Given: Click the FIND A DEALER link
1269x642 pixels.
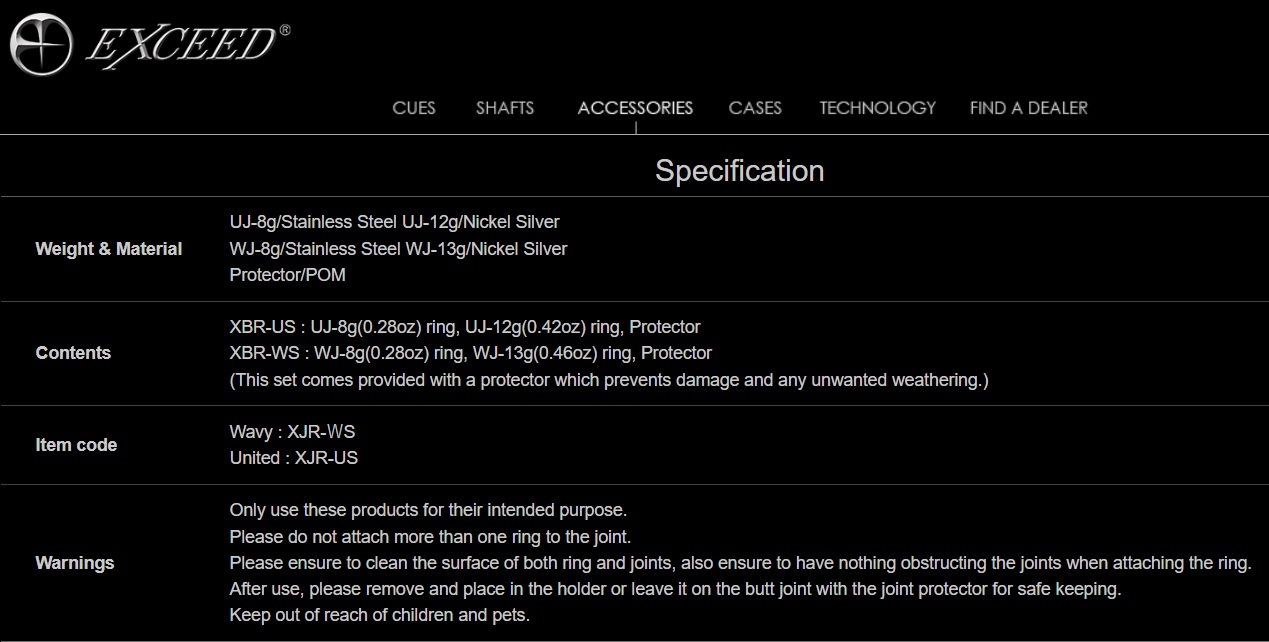Looking at the screenshot, I should click(x=1028, y=108).
